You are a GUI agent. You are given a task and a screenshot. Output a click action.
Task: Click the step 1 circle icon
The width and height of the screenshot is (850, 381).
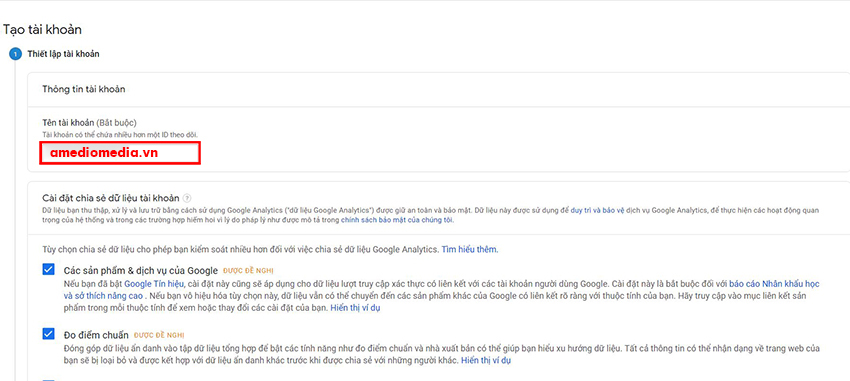(x=16, y=54)
